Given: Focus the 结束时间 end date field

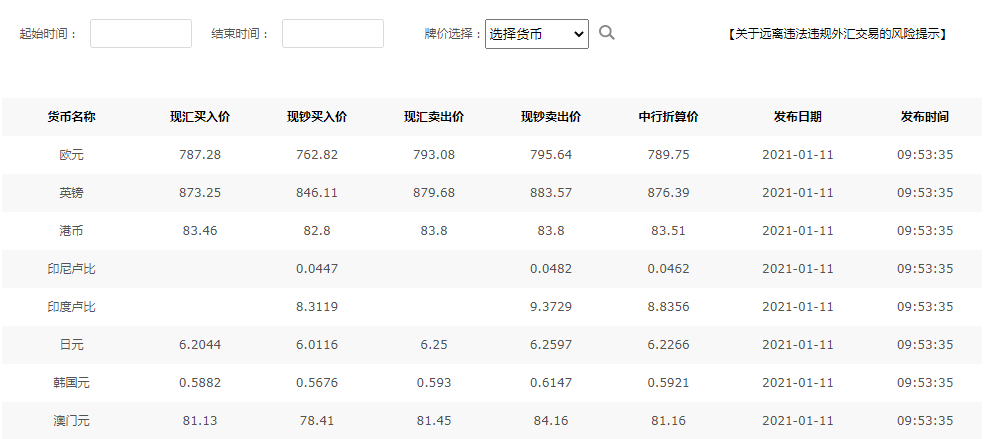Looking at the screenshot, I should pyautogui.click(x=333, y=33).
